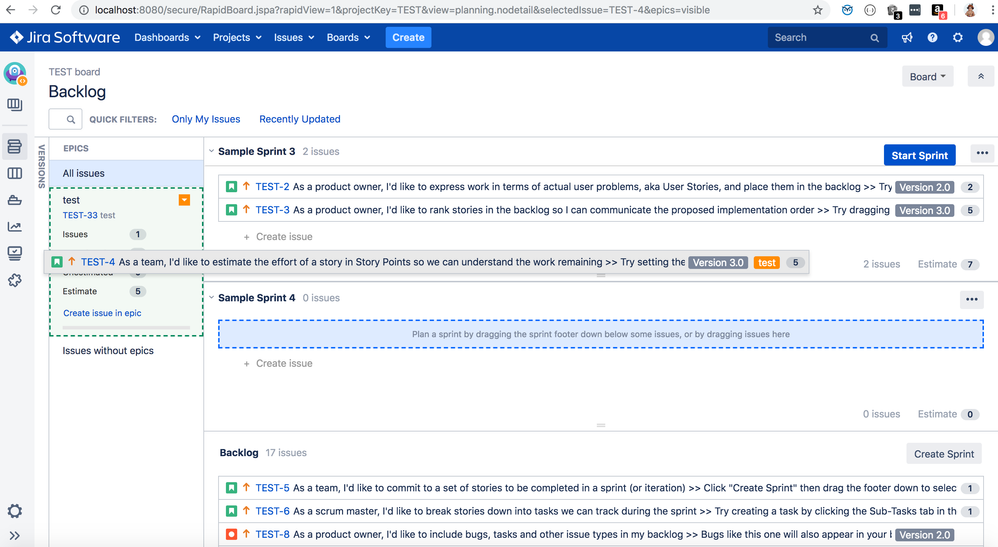Screen dimensions: 998x547
Task: Click the bug type icon of TEST-8
Action: (232, 534)
